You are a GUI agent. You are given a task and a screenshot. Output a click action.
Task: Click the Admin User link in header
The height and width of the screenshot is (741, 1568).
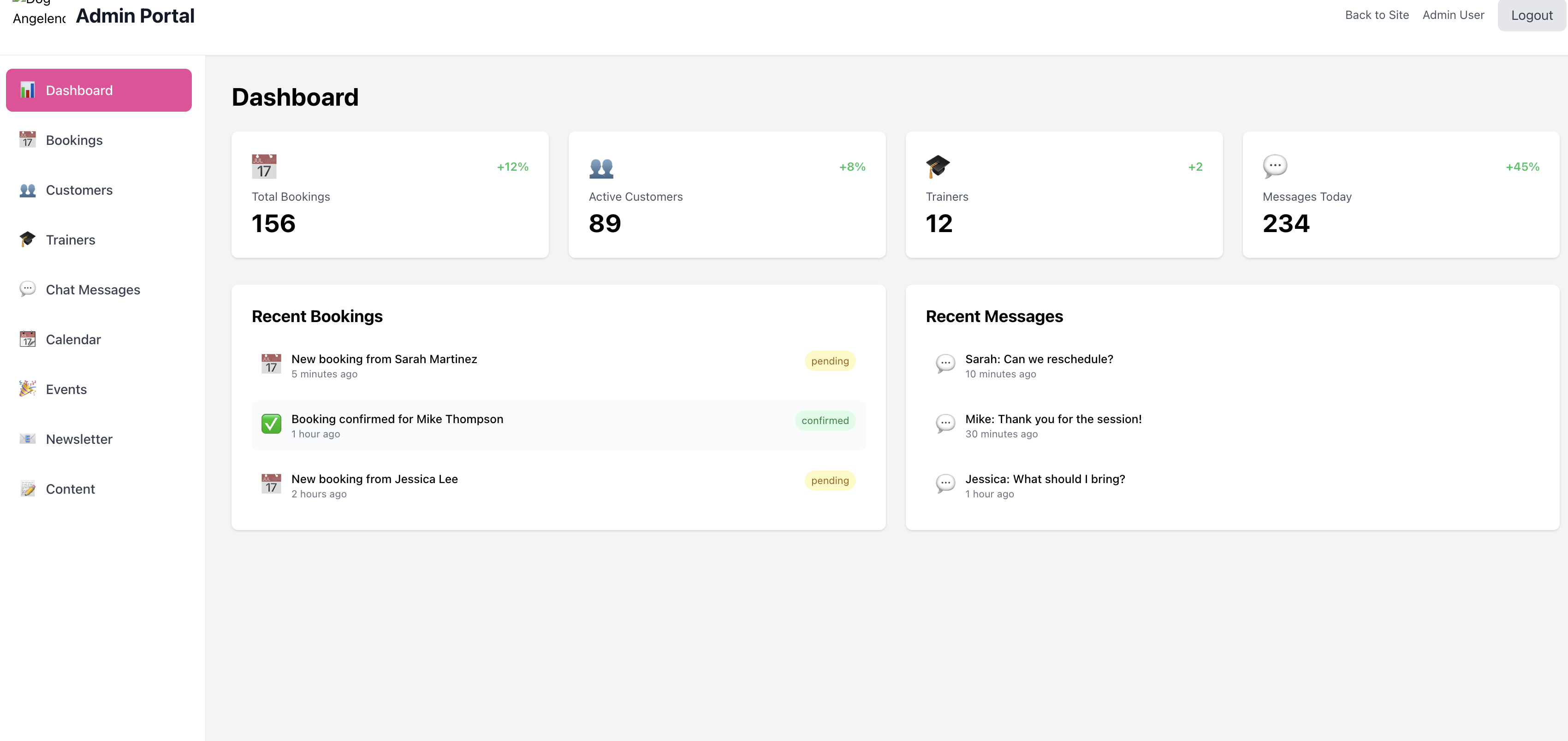1453,15
